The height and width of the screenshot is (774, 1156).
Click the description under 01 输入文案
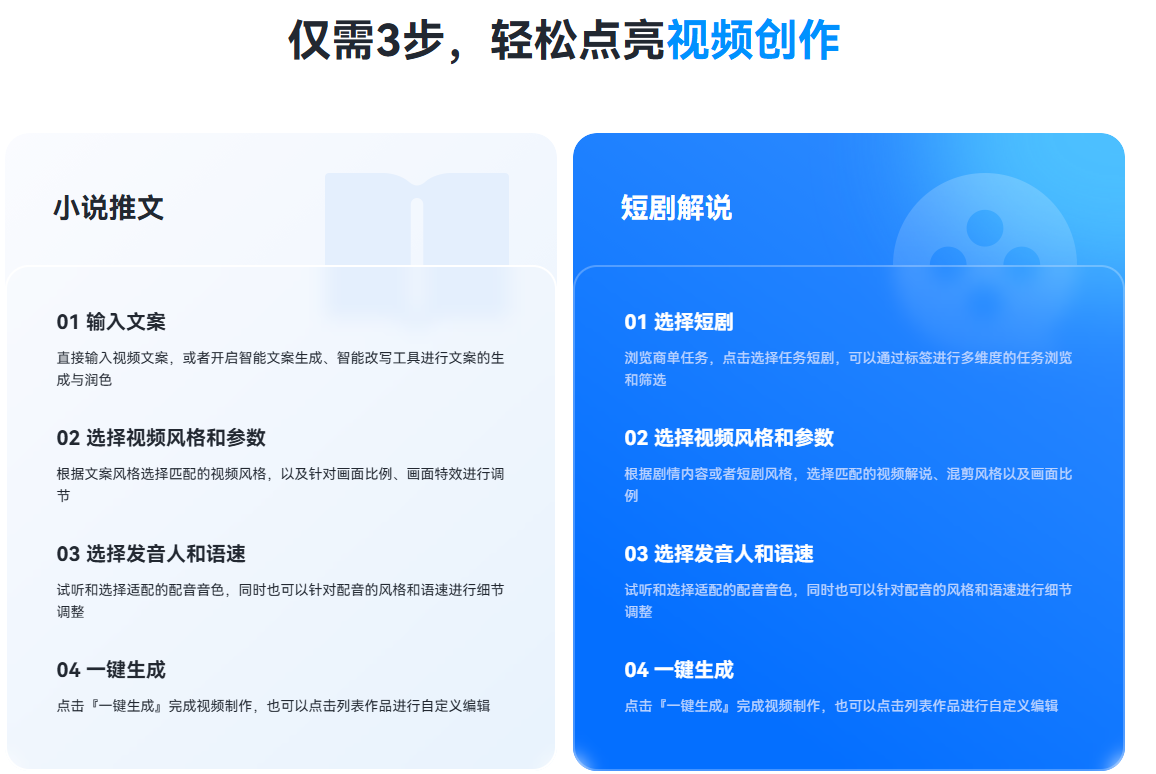[x=280, y=368]
